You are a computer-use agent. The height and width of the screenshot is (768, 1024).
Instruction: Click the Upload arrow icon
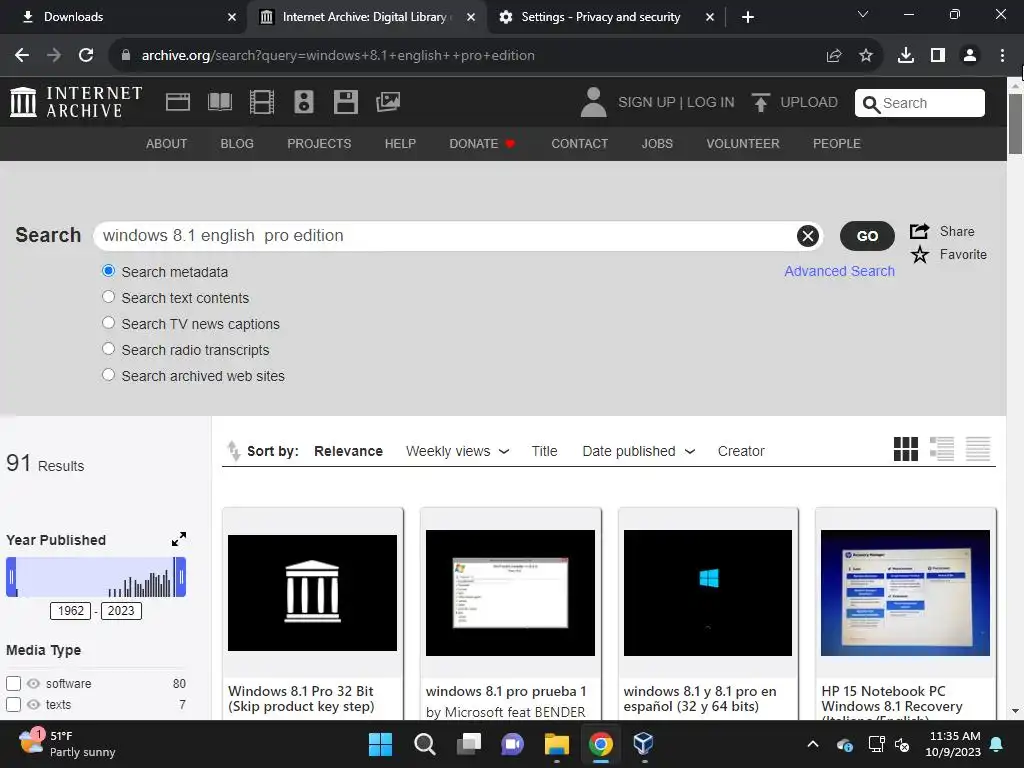click(760, 102)
